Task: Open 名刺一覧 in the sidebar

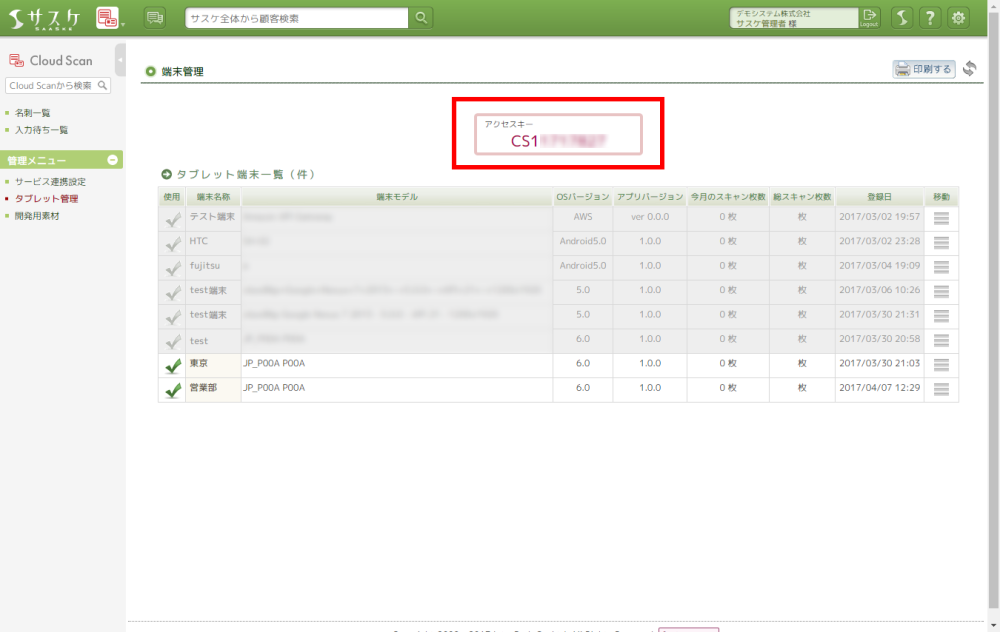Action: 32,113
